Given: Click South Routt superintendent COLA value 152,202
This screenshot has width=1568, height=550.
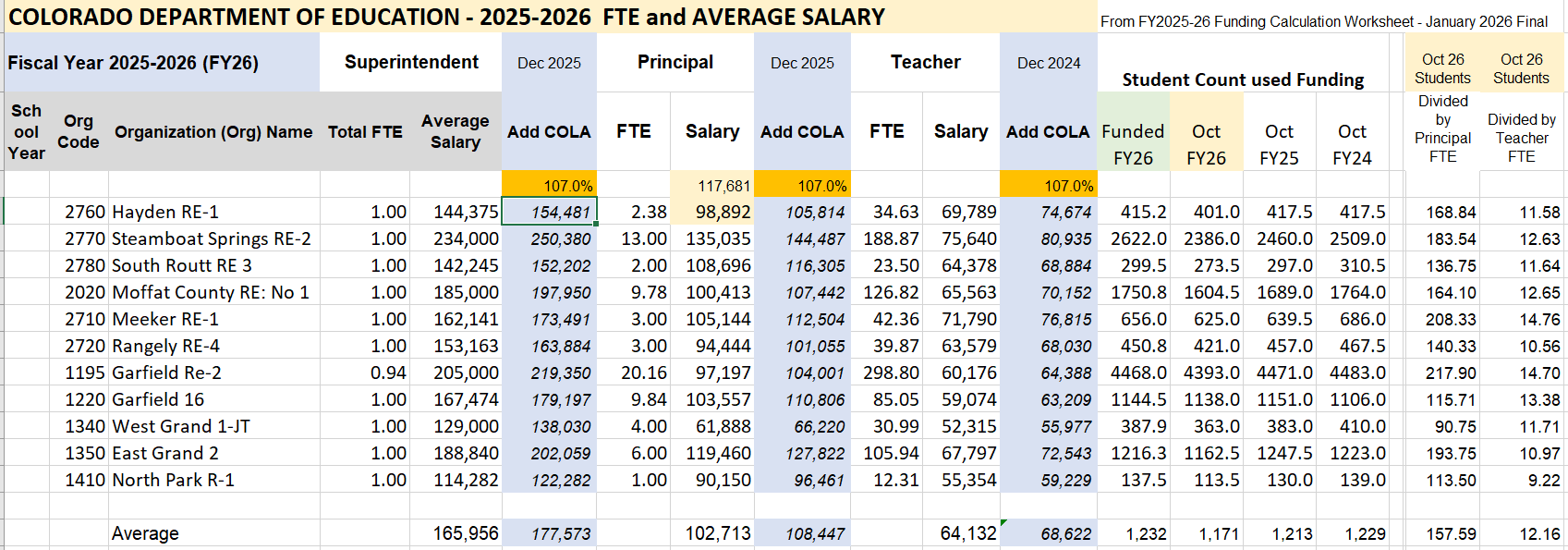Looking at the screenshot, I should coord(549,265).
